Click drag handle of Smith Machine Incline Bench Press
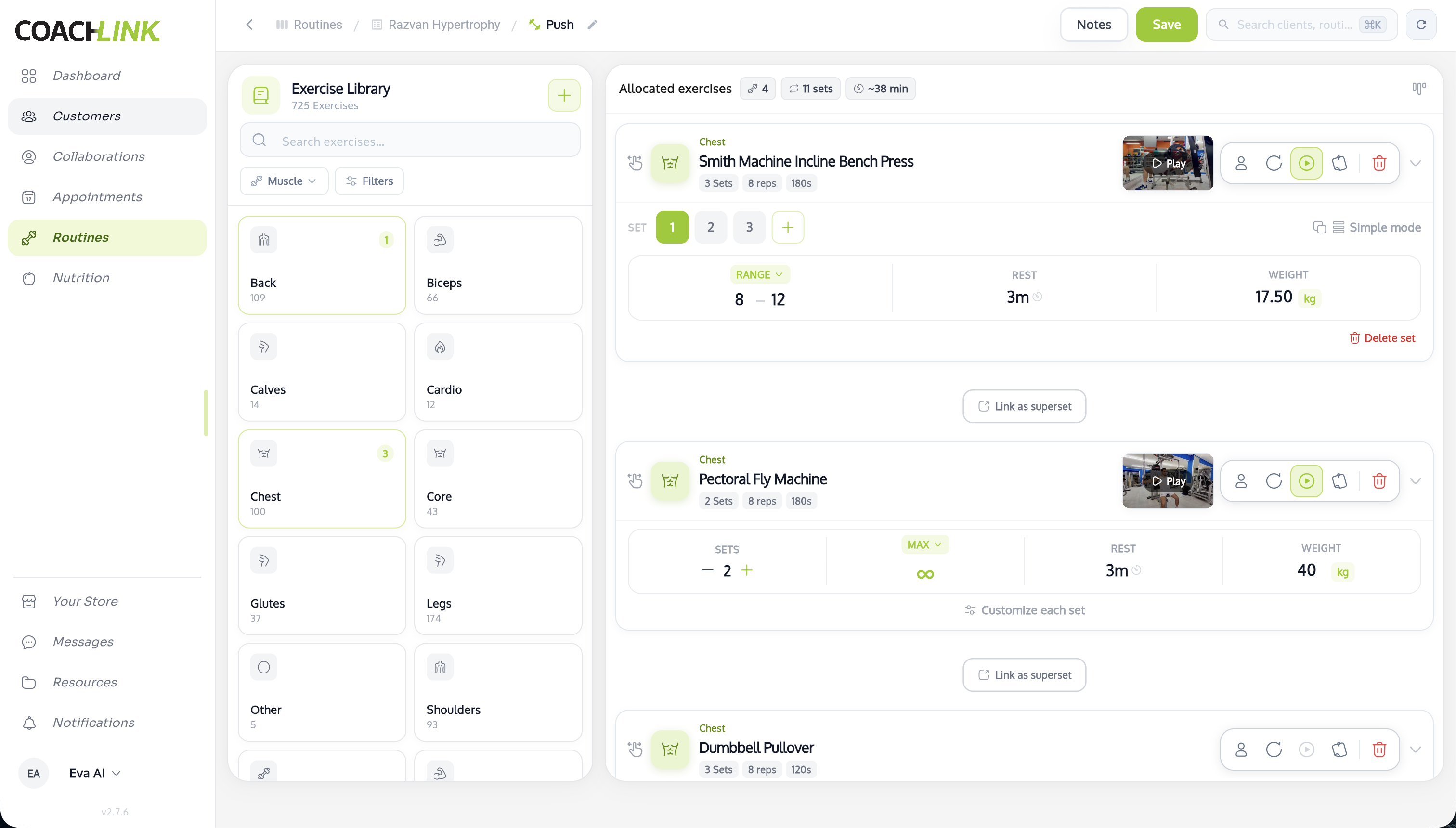 [x=635, y=163]
